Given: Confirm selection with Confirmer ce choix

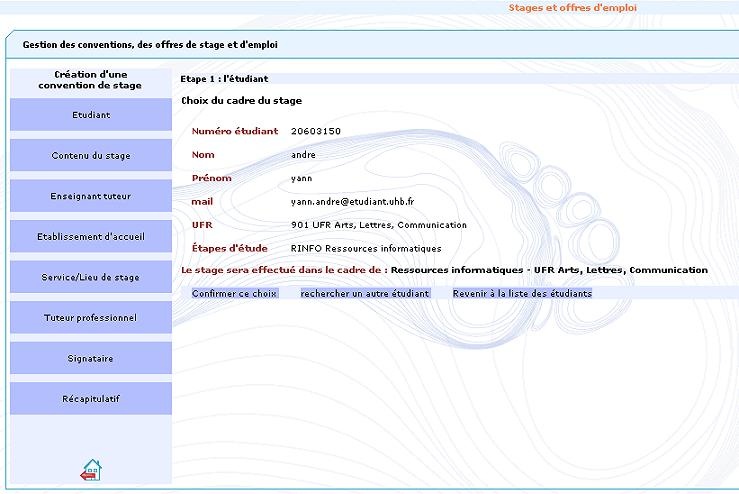Looking at the screenshot, I should pyautogui.click(x=233, y=294).
